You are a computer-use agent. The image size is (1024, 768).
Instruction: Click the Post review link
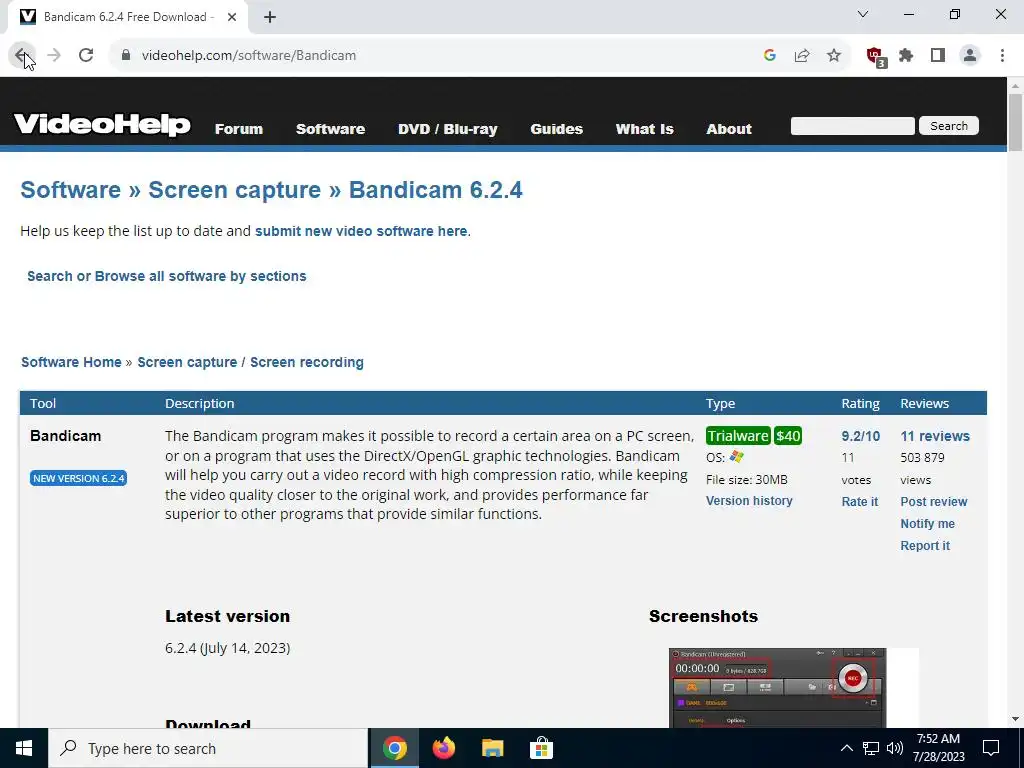click(934, 502)
